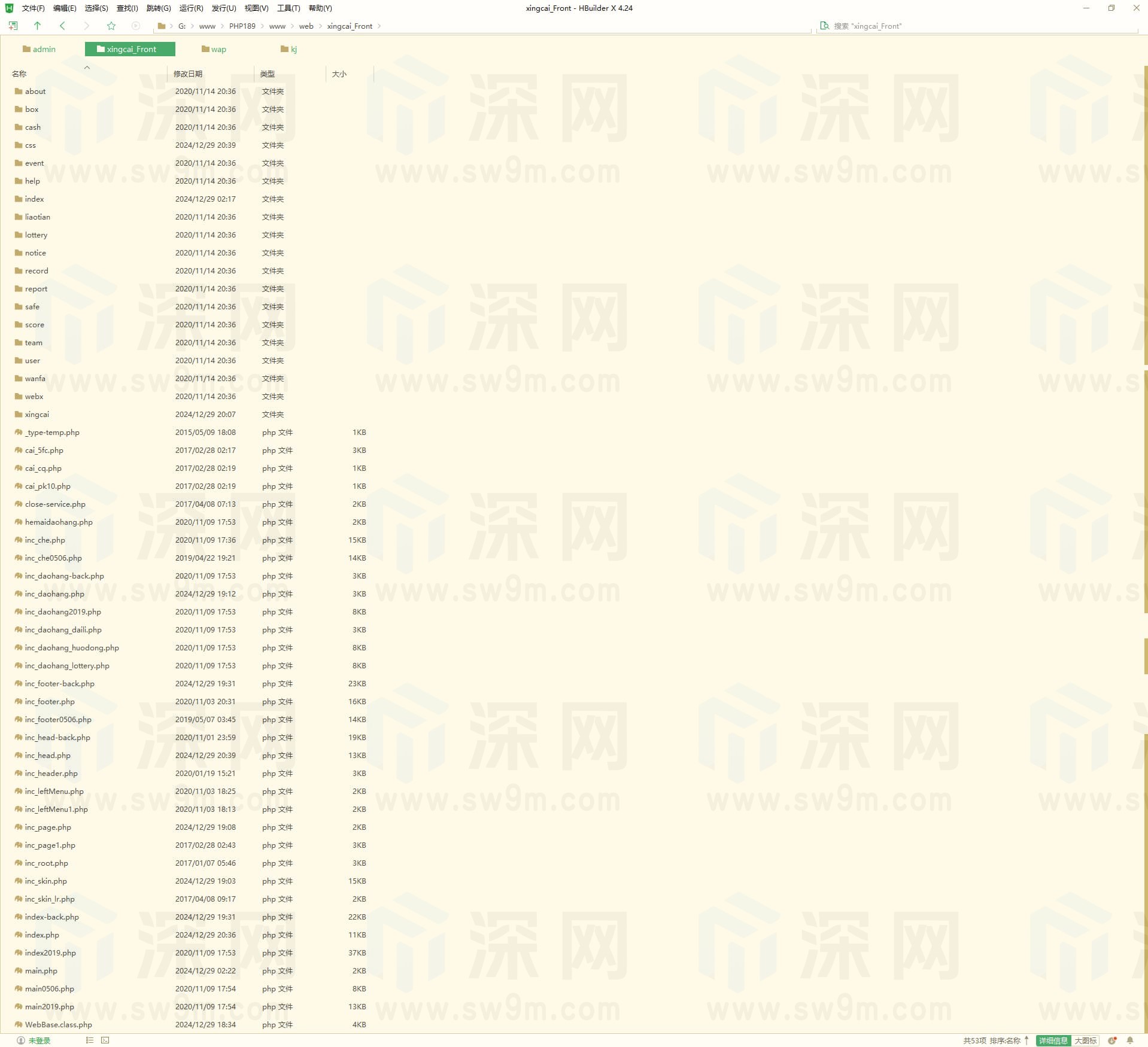Expand breadcrumb chevron after xingcai_Front
Viewport: 1148px width, 1047px height.
pos(379,26)
